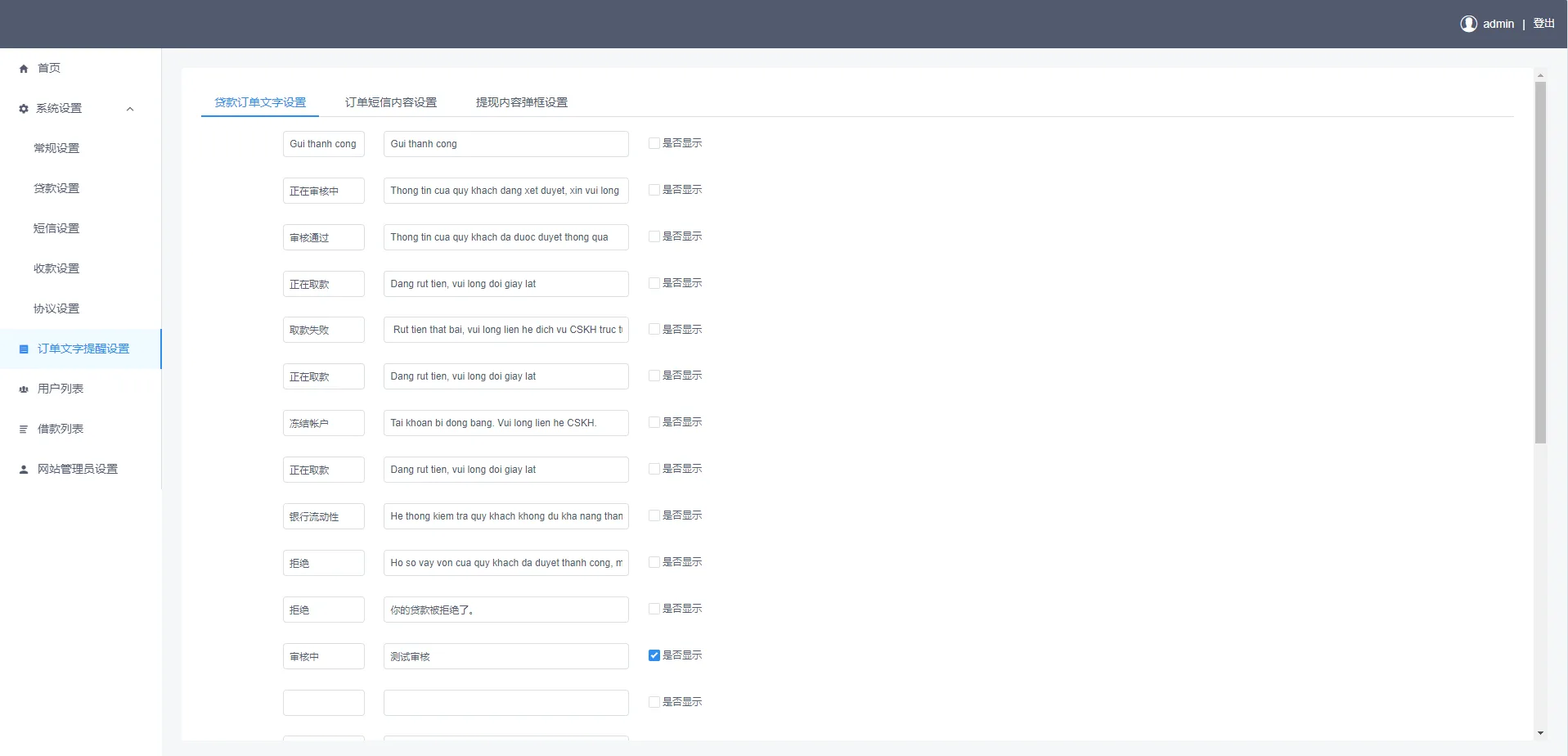This screenshot has height=756, width=1568.
Task: Click the 登出 logout link
Action: point(1543,24)
